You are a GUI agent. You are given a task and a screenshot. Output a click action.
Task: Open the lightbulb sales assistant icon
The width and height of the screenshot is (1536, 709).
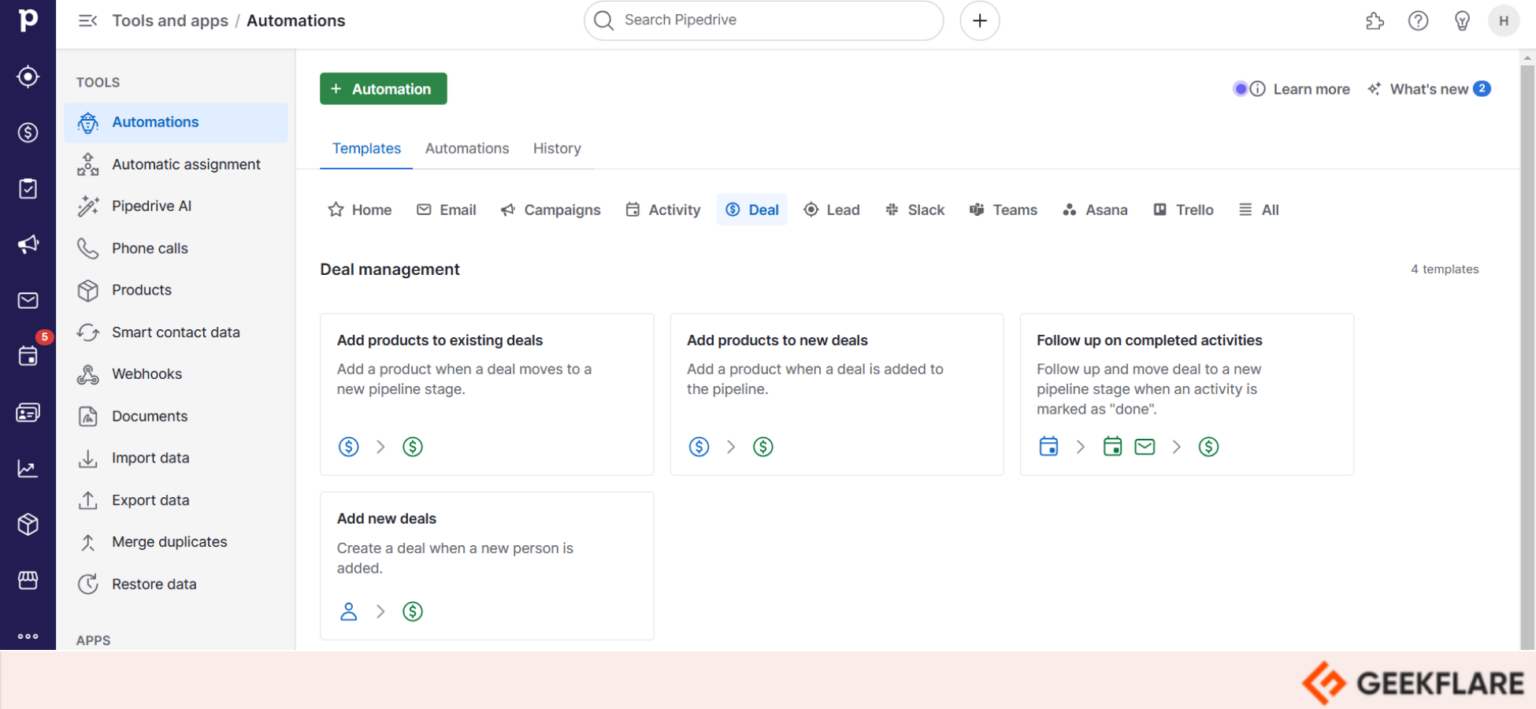coord(1462,20)
